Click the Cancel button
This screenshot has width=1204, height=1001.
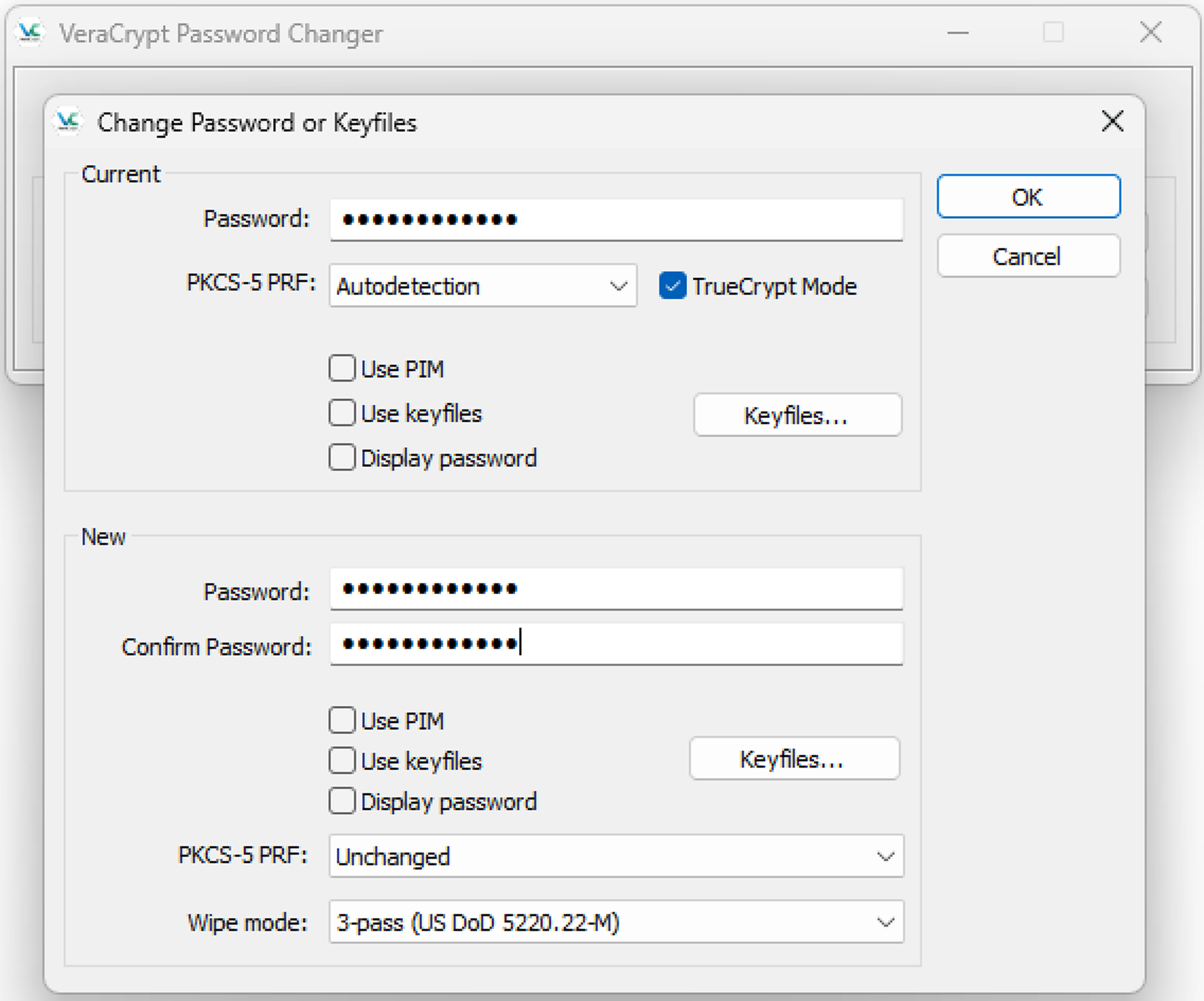[1028, 257]
